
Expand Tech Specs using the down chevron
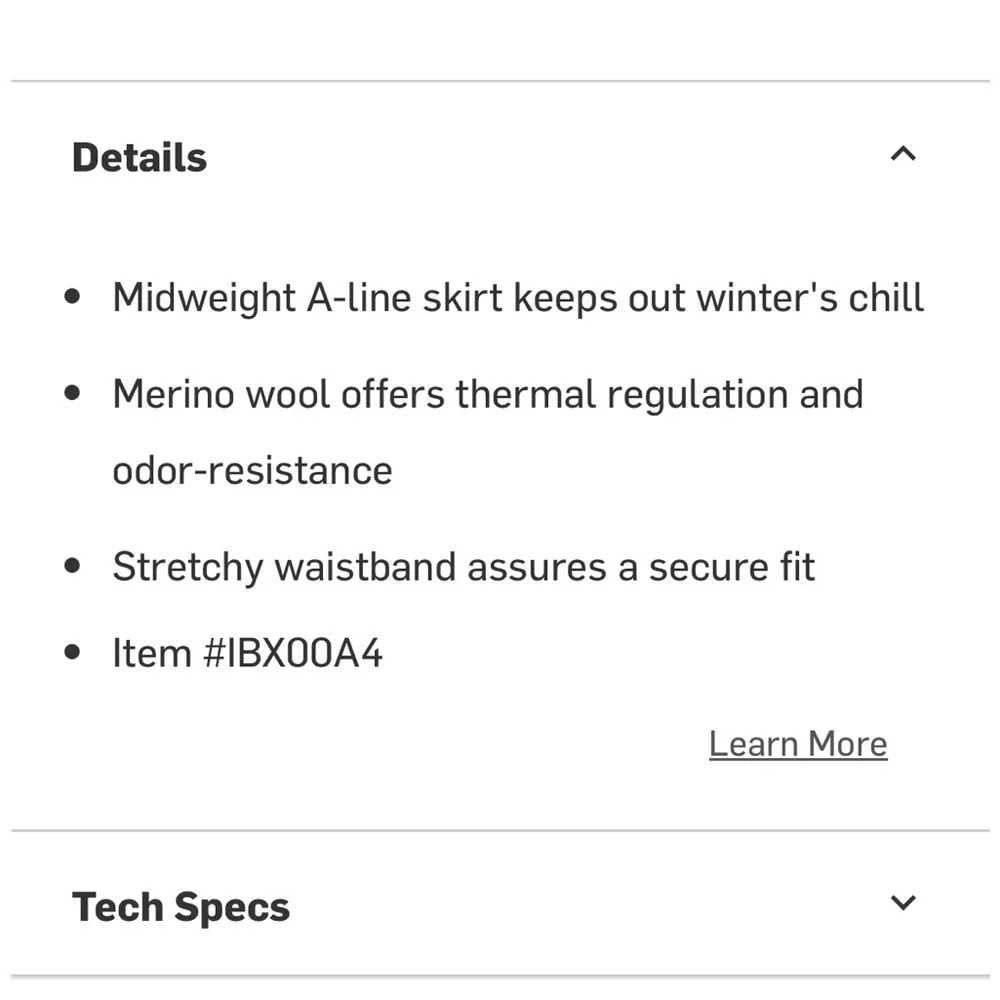pos(903,903)
